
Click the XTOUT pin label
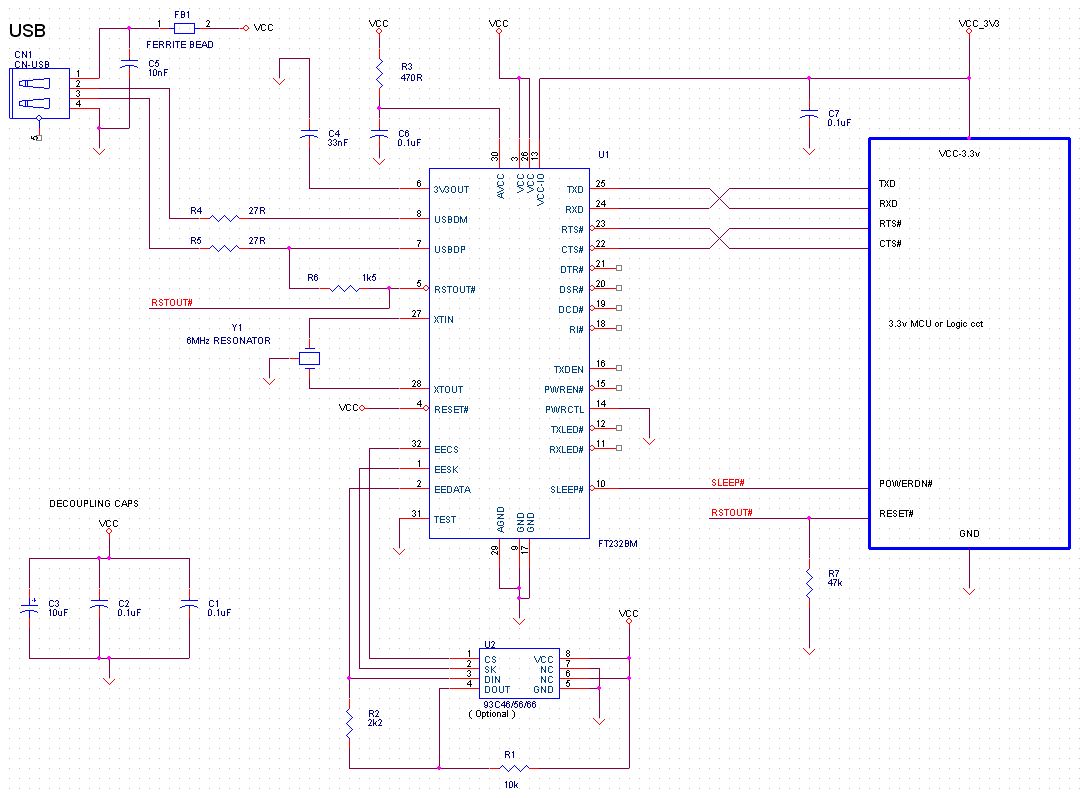click(448, 389)
